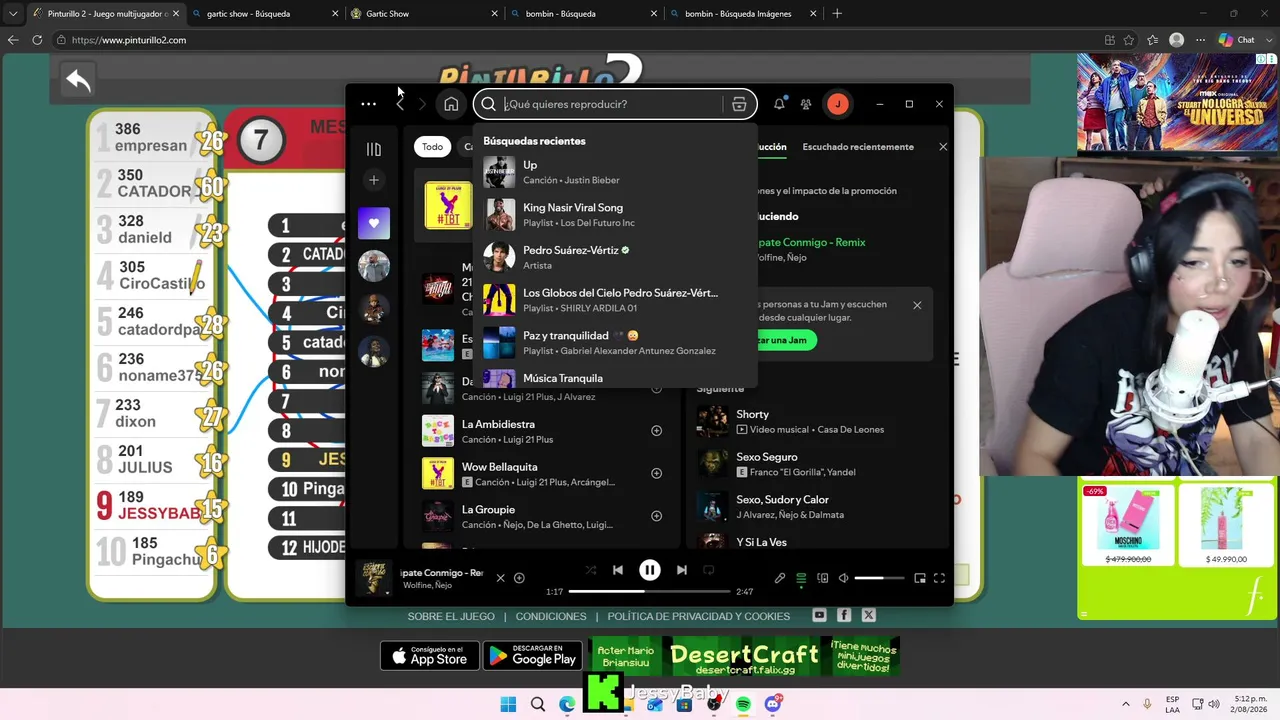This screenshot has height=720, width=1280.
Task: Open CONDICIONES footer link
Action: (x=551, y=617)
